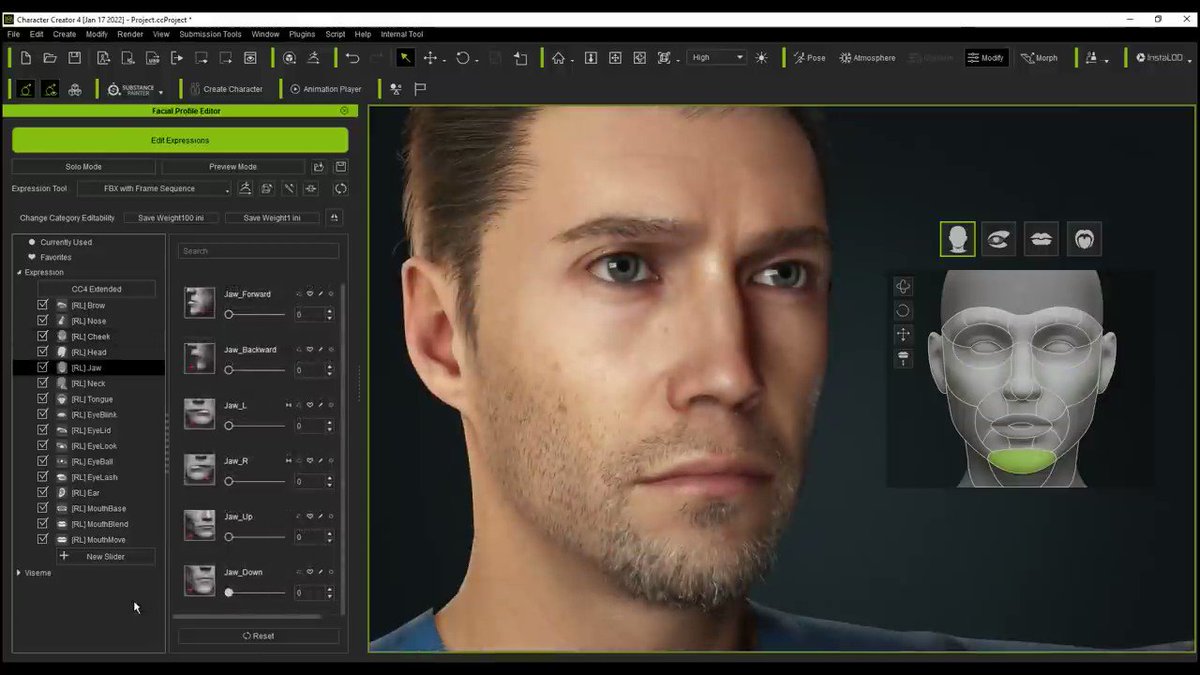Click the flag icon in second toolbar
1200x675 pixels.
coord(421,89)
